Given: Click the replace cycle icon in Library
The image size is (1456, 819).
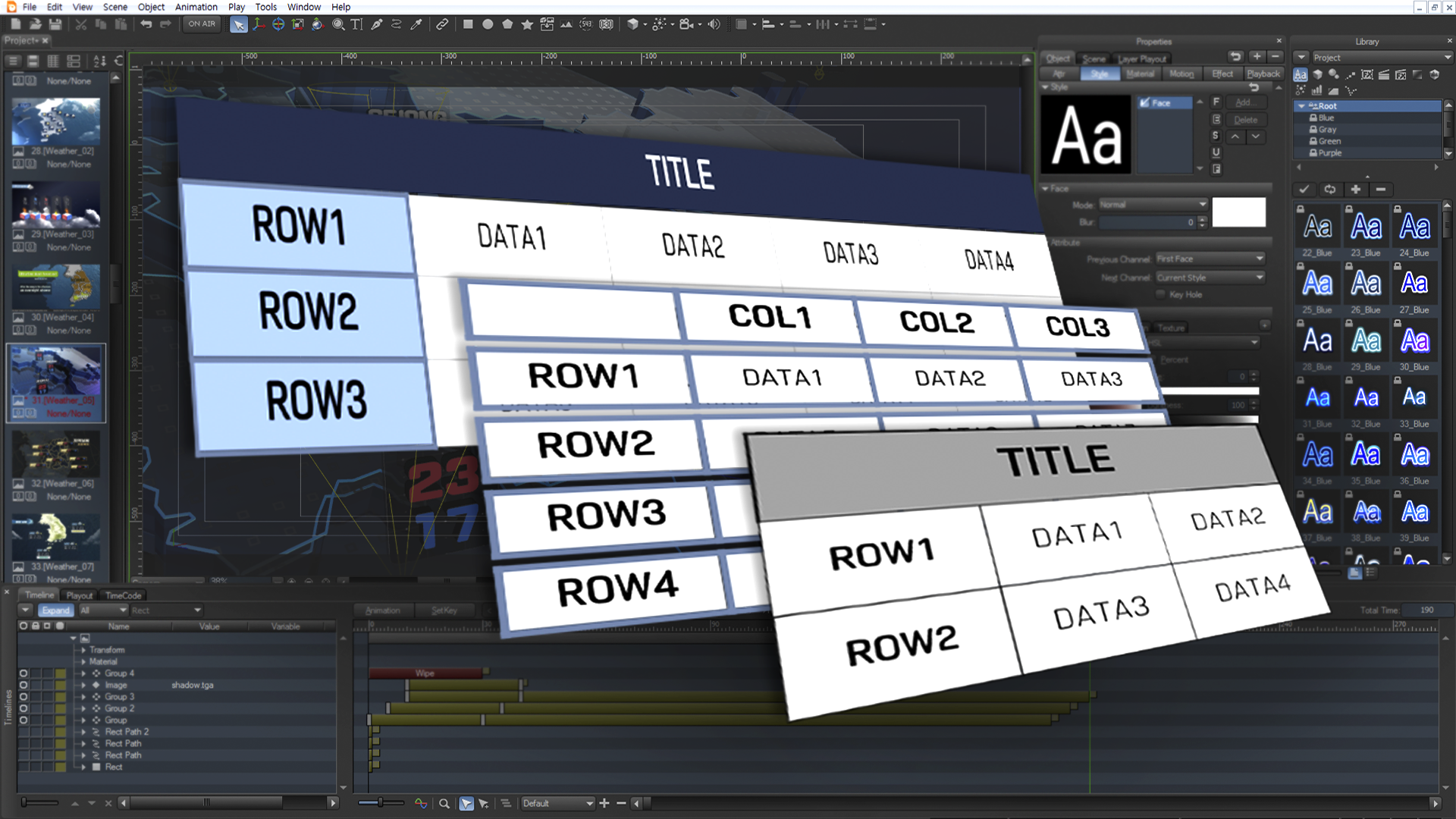Looking at the screenshot, I should 1329,190.
